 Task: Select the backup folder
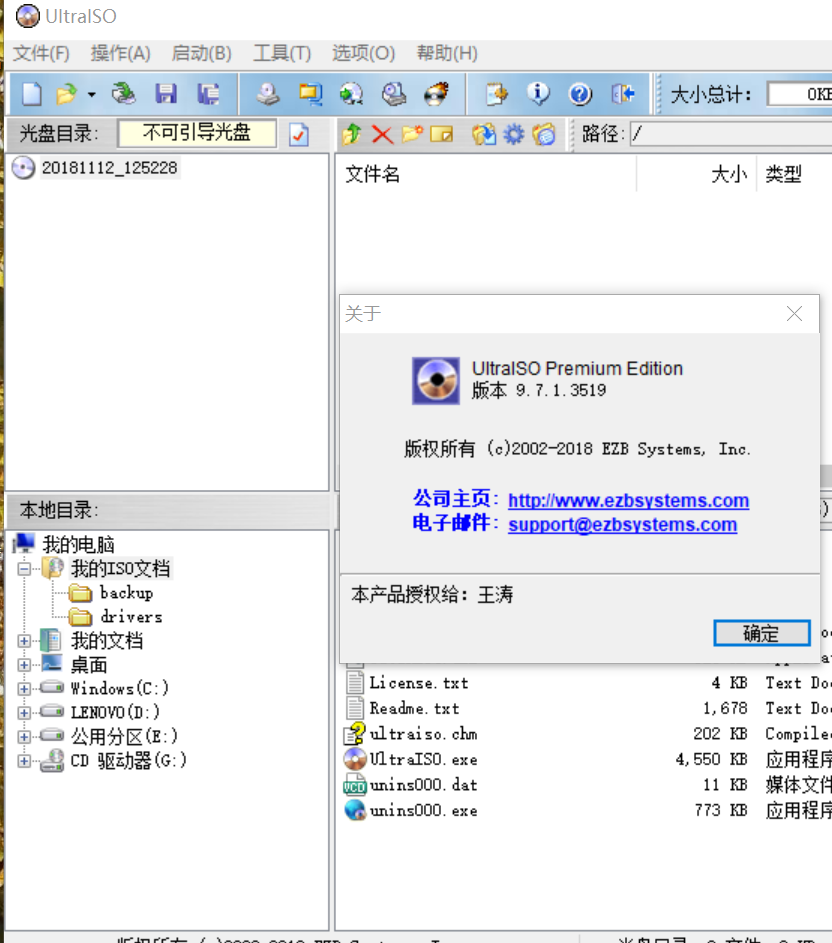(x=126, y=593)
